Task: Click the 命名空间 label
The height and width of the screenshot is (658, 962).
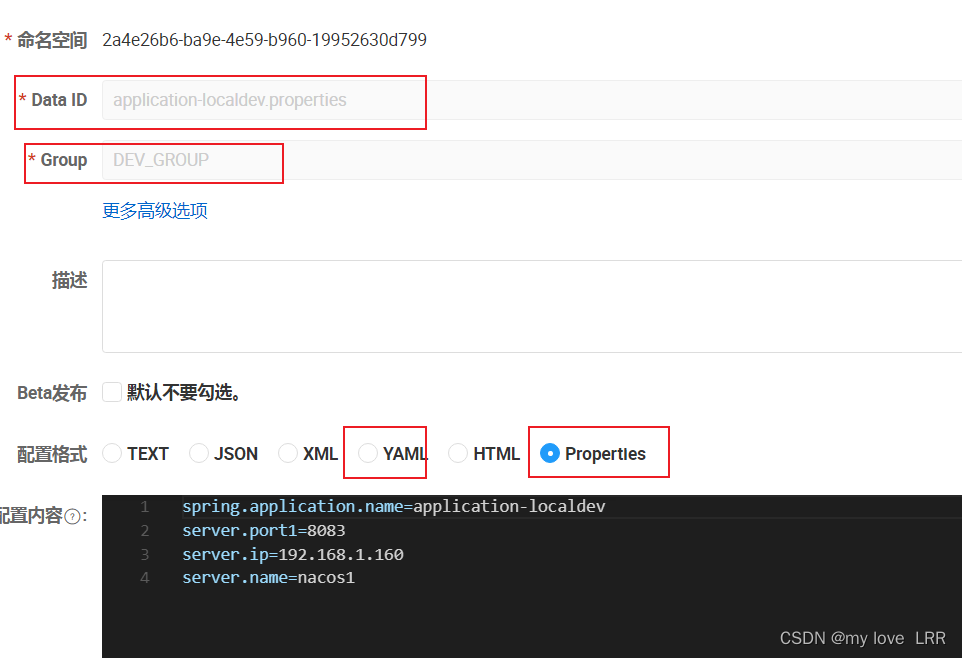Action: point(52,41)
